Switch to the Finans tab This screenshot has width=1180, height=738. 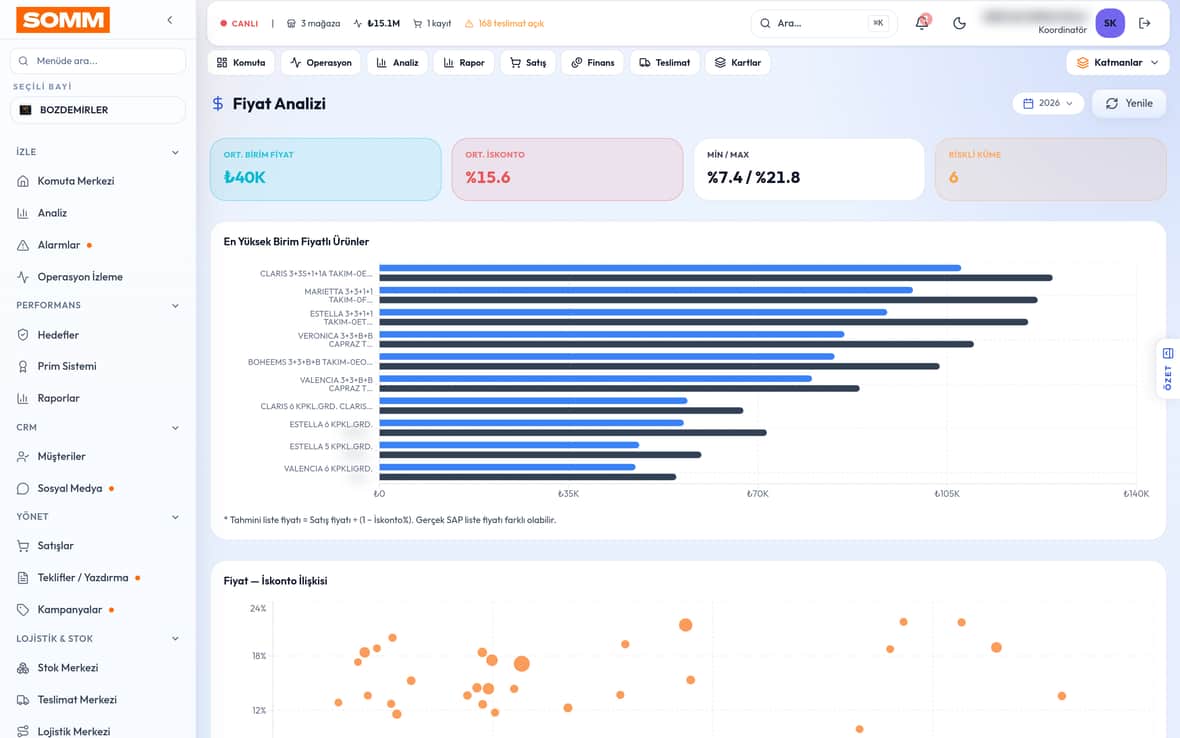[593, 62]
